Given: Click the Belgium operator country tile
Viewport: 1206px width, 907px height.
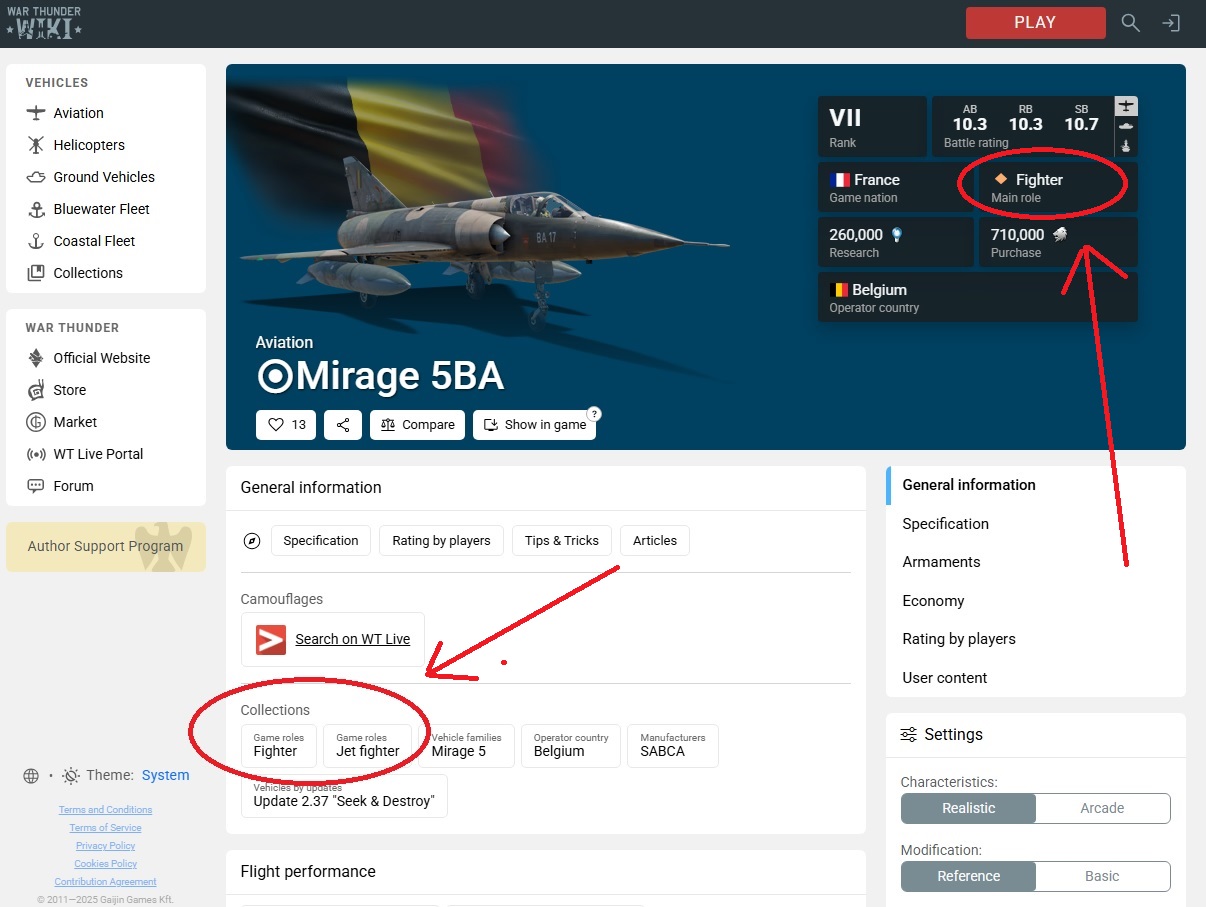Looking at the screenshot, I should coord(978,297).
